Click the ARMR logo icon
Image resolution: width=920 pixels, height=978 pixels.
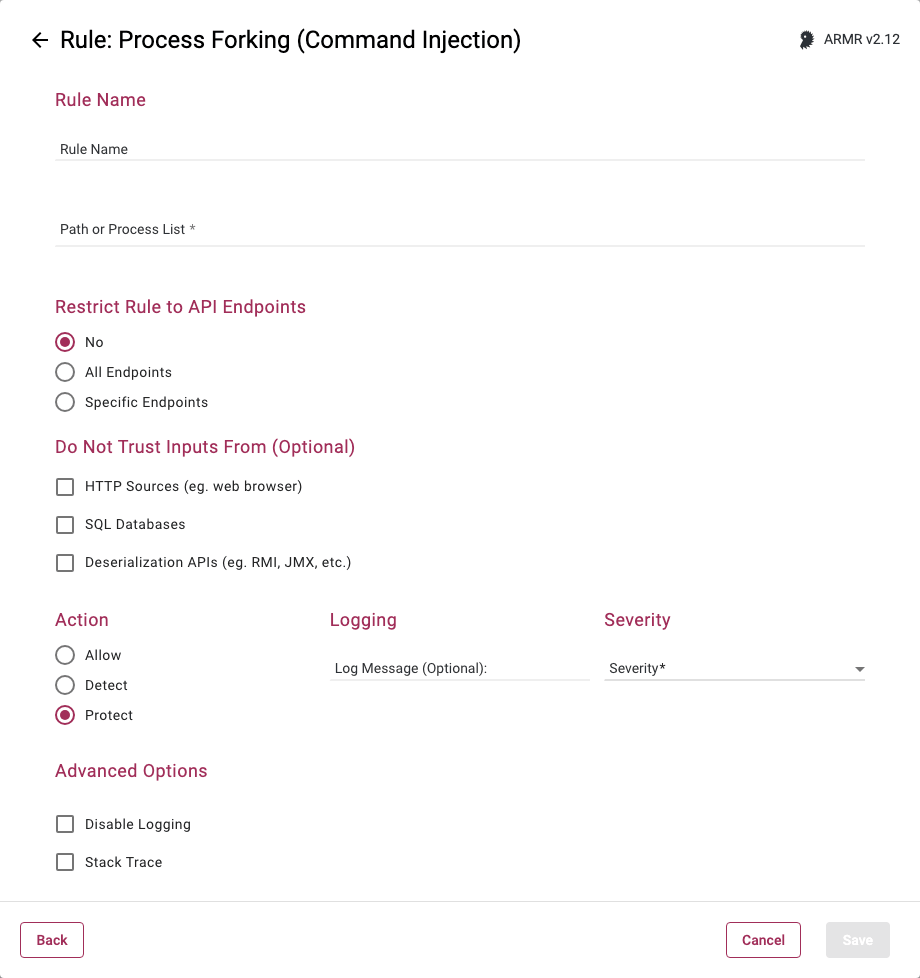(x=806, y=40)
